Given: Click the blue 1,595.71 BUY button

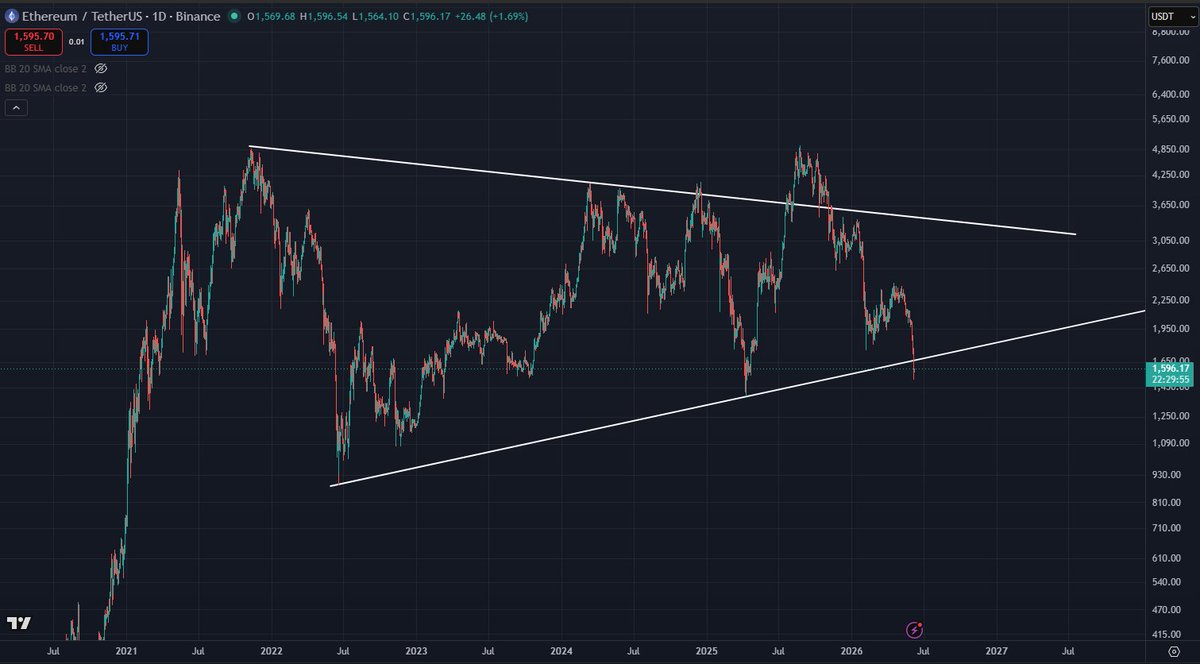Looking at the screenshot, I should [119, 41].
